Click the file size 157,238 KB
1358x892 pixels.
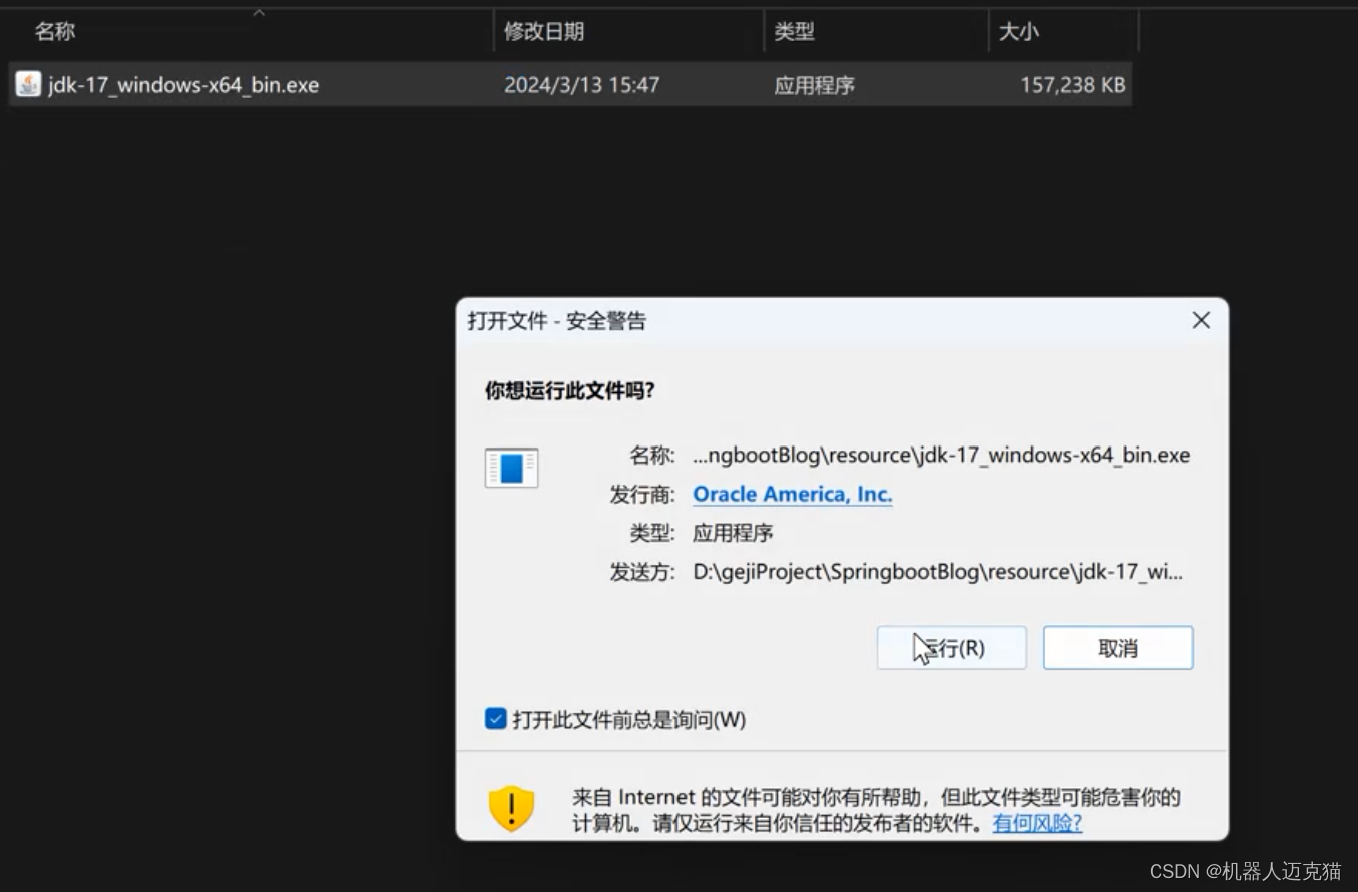click(1072, 85)
